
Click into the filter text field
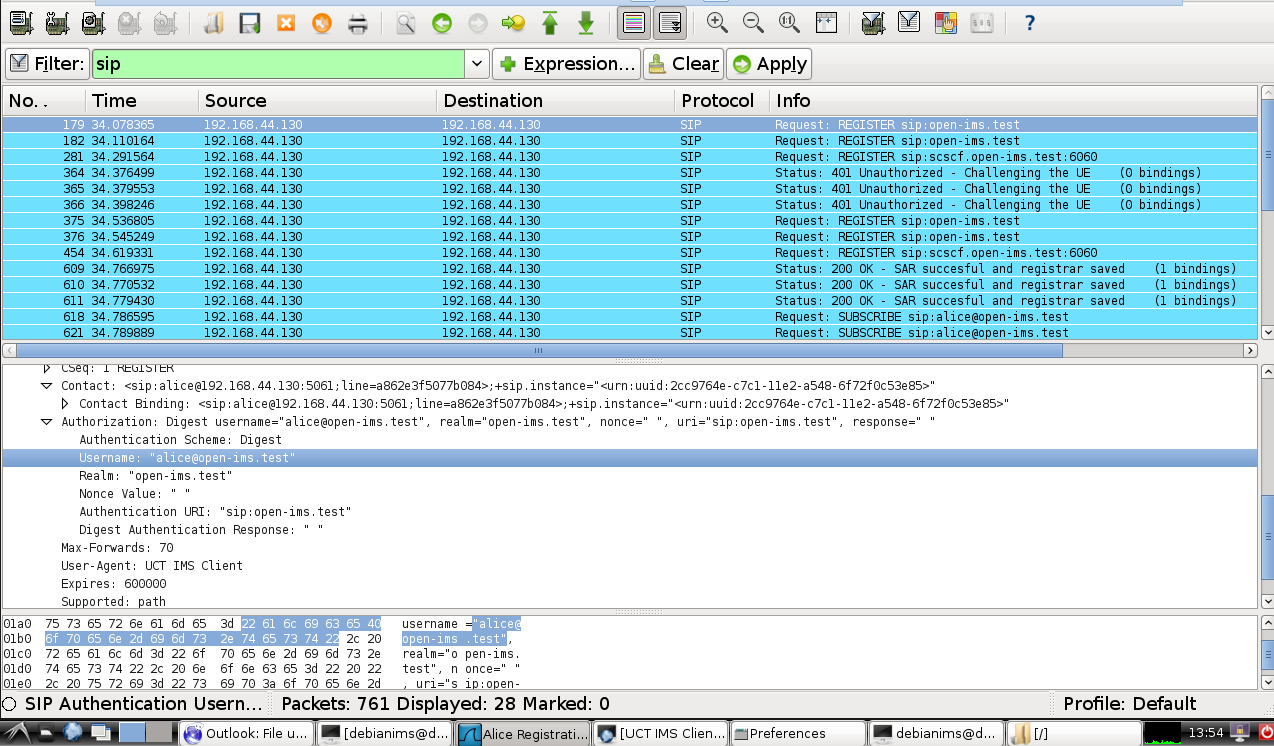click(x=279, y=64)
